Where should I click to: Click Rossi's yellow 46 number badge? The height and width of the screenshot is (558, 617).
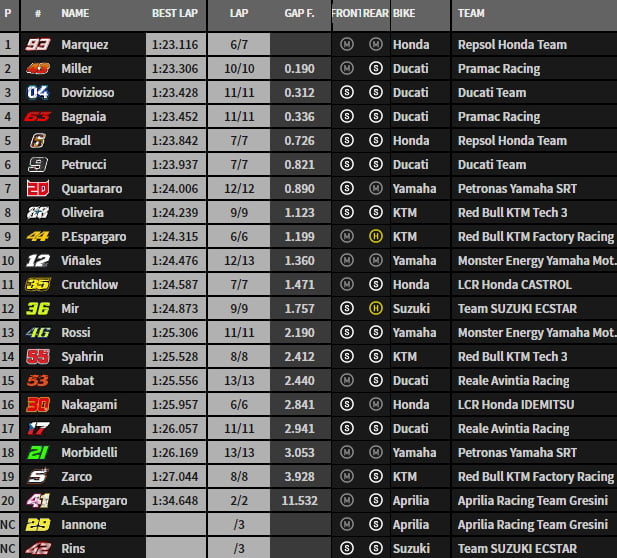(37, 333)
